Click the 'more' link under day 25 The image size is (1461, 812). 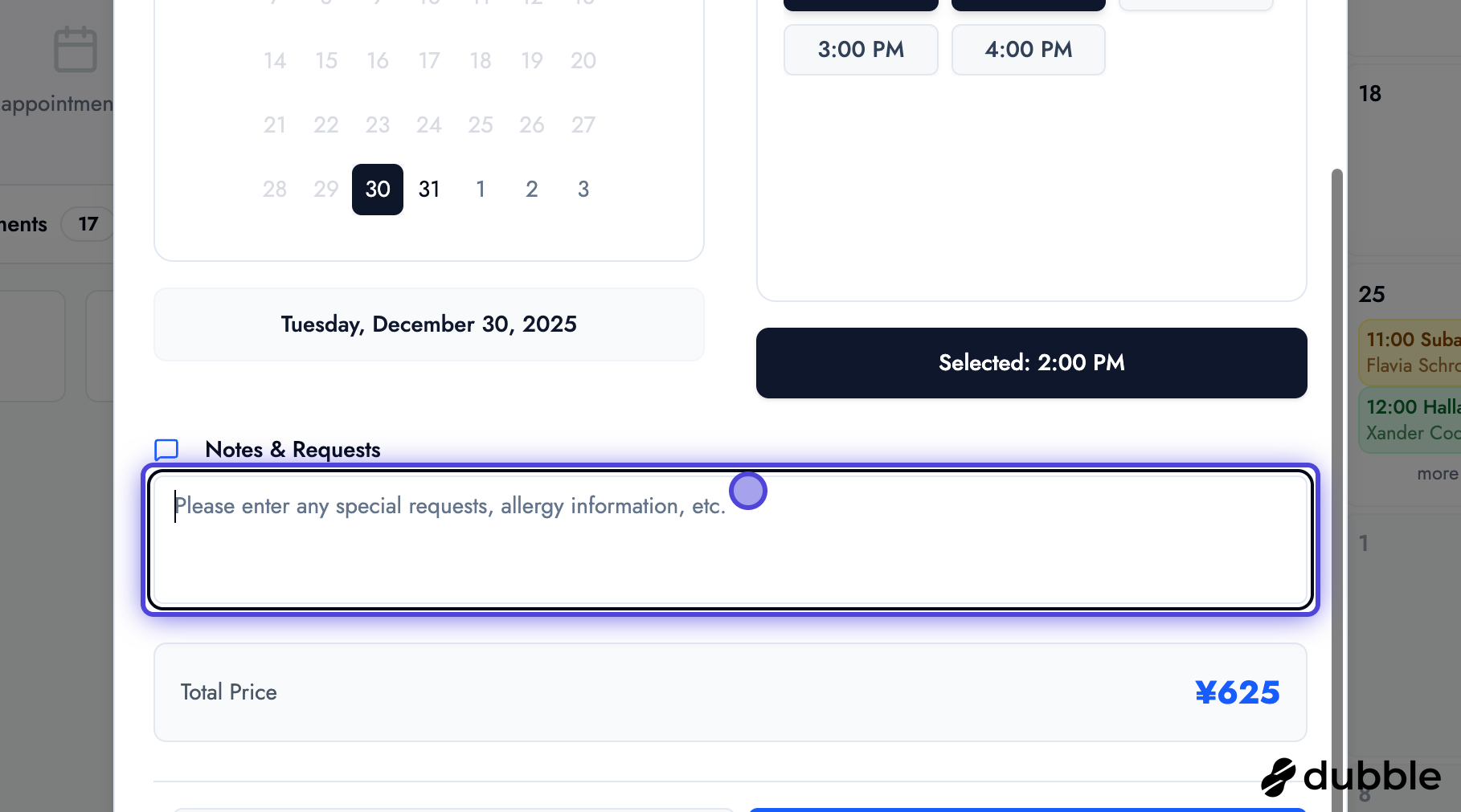tap(1437, 474)
